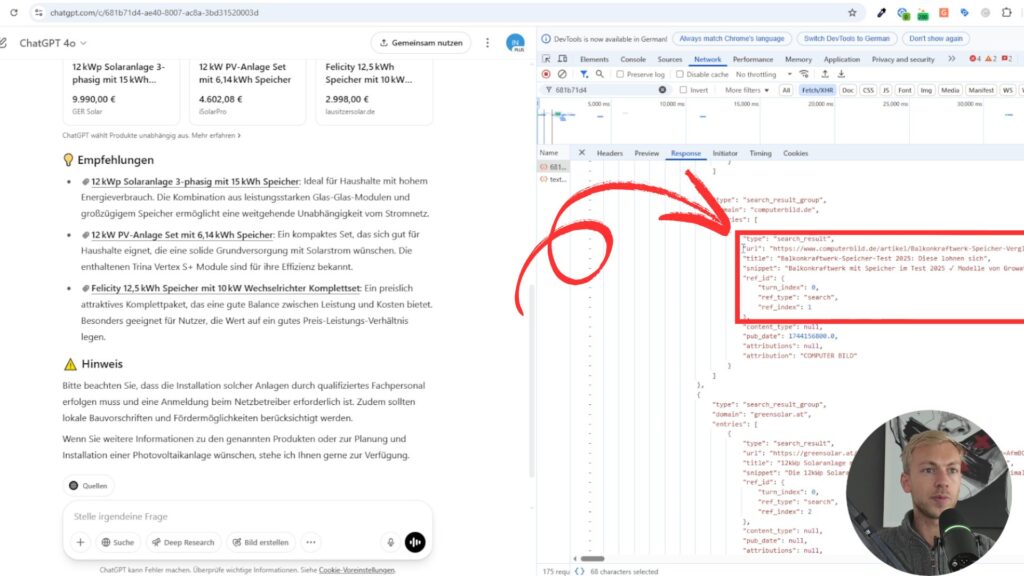
Task: Click Switch DevTools to German
Action: (846, 39)
